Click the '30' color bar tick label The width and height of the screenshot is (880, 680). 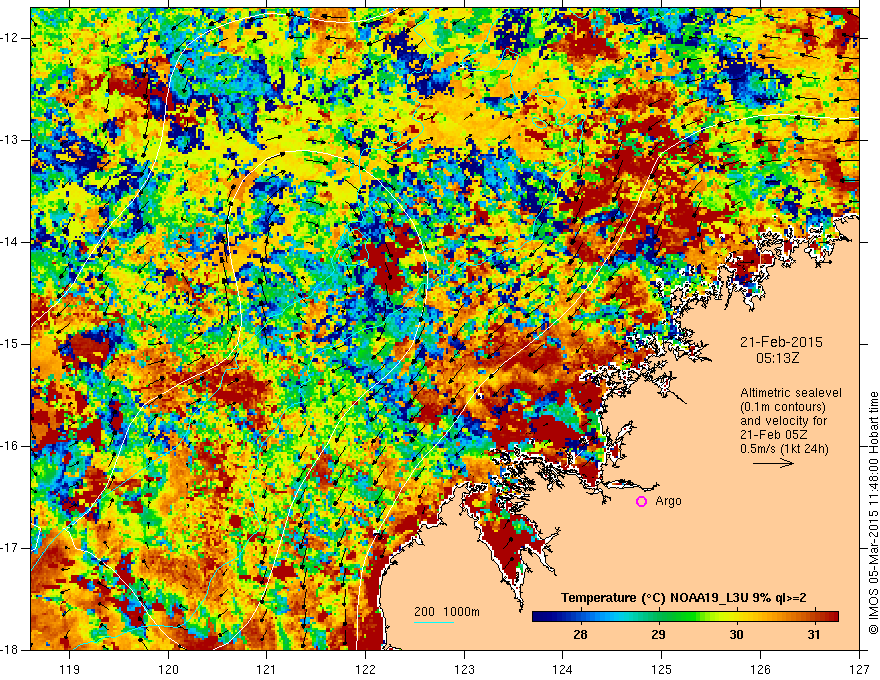point(736,635)
